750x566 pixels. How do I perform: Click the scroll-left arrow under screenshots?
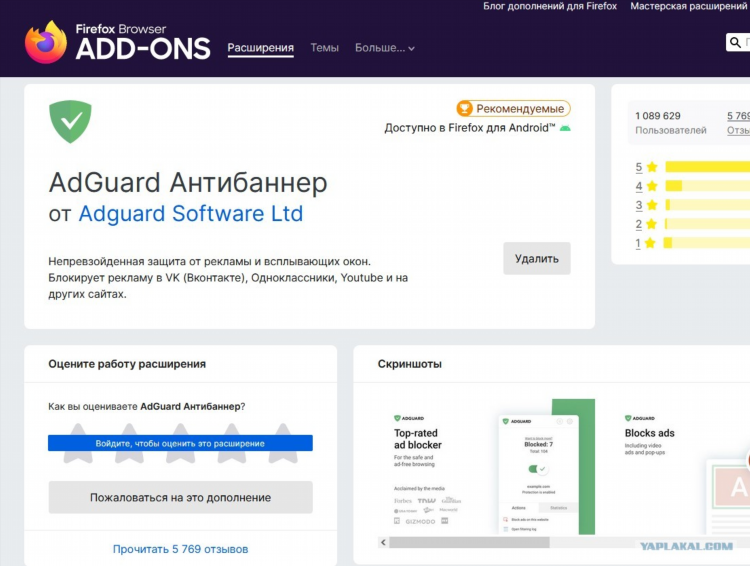tap(383, 542)
